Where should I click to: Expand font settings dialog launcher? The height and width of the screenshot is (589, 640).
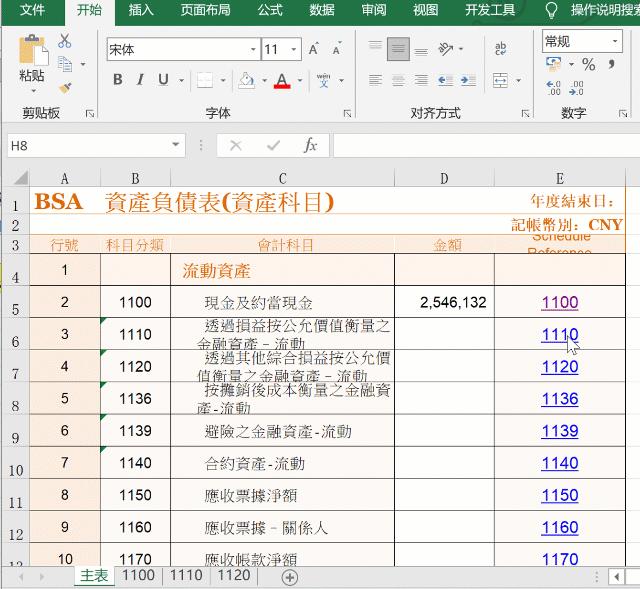[x=347, y=114]
